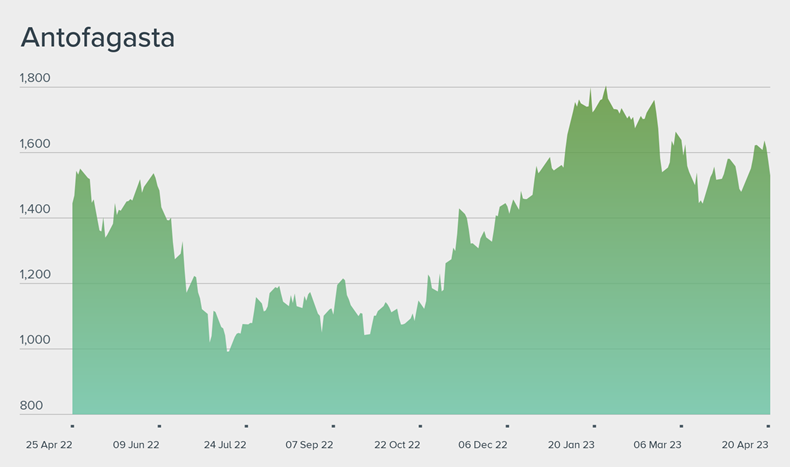Image resolution: width=790 pixels, height=467 pixels.
Task: Click the 20 Jan 23 date label
Action: click(x=570, y=444)
